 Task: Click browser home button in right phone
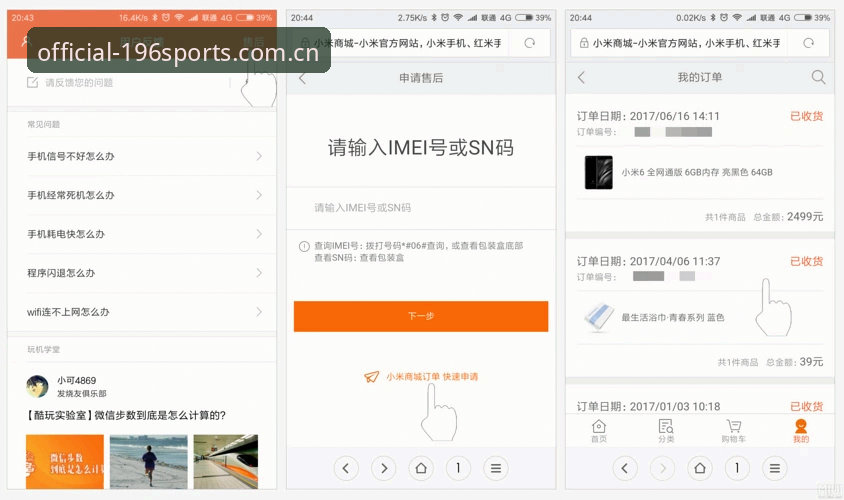(x=700, y=468)
